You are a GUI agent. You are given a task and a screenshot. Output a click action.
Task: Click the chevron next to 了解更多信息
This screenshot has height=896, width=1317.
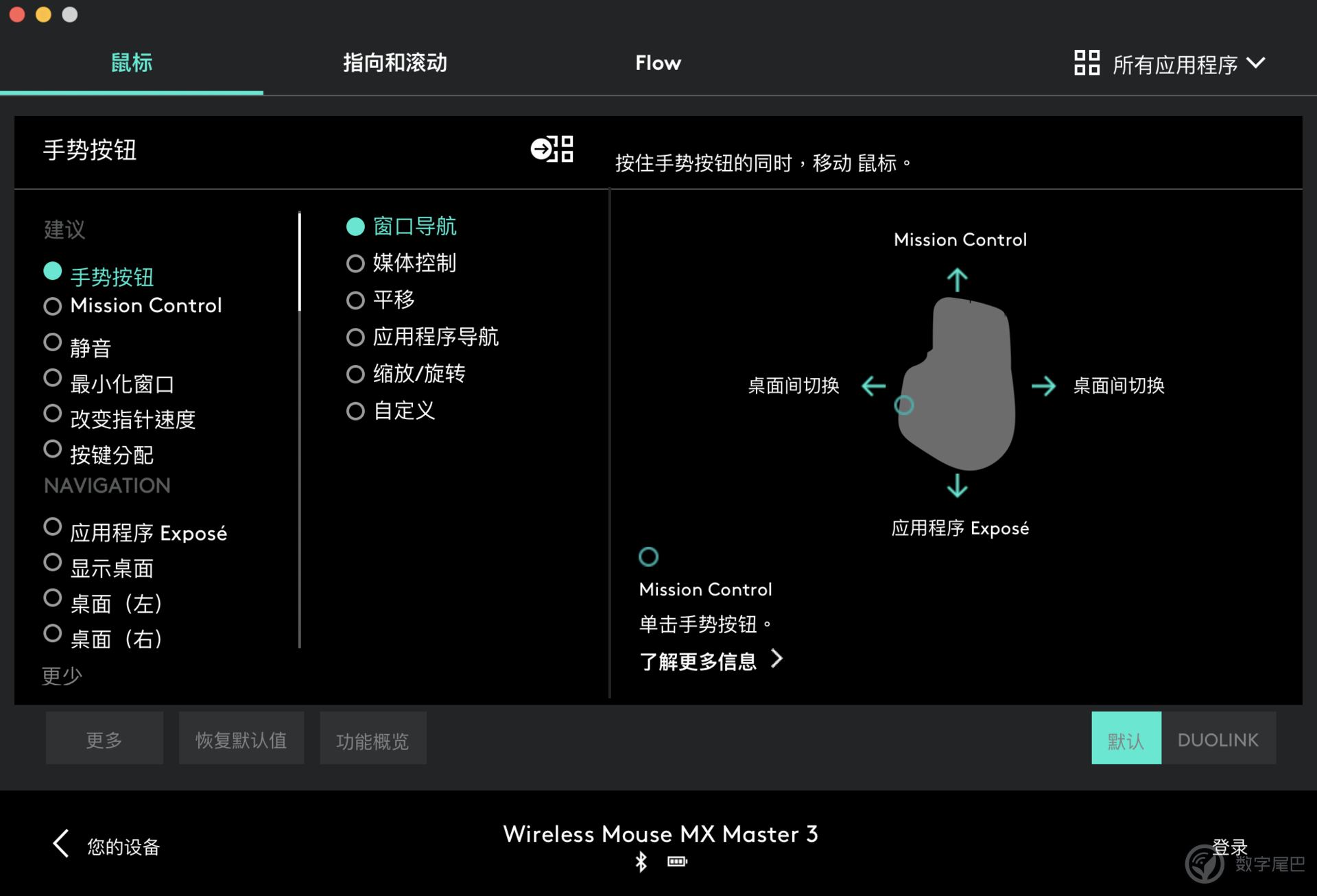(x=776, y=659)
